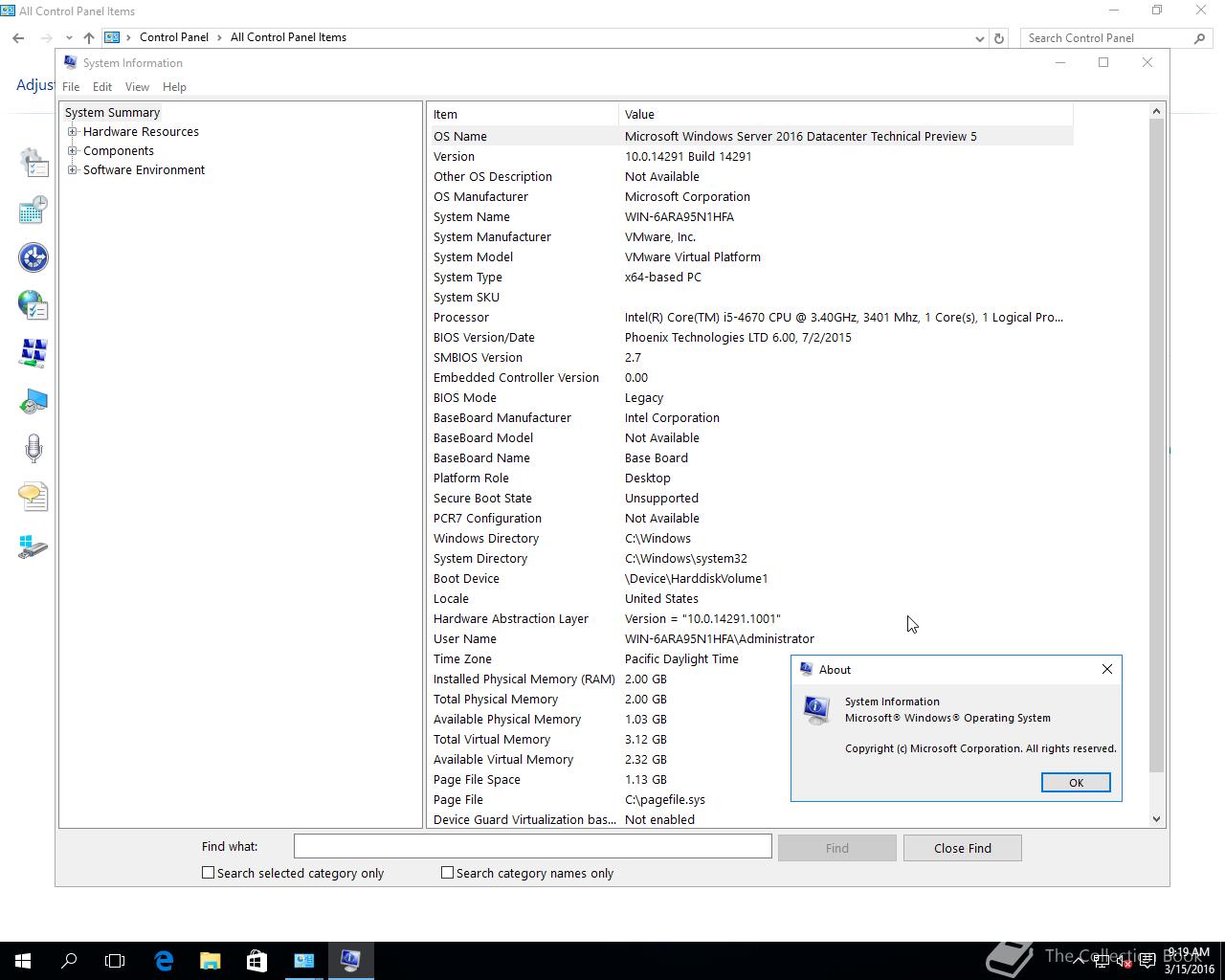This screenshot has height=980, width=1225.
Task: Click the calendar-and-clock icon in Control Panel
Action: [x=33, y=210]
